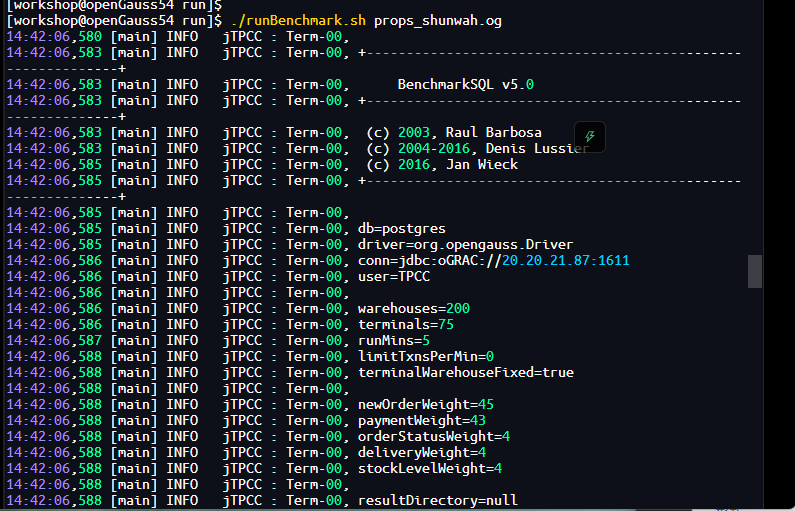Click the paymentWeight=43 line
Screen dimensions: 795x511
pyautogui.click(x=422, y=420)
